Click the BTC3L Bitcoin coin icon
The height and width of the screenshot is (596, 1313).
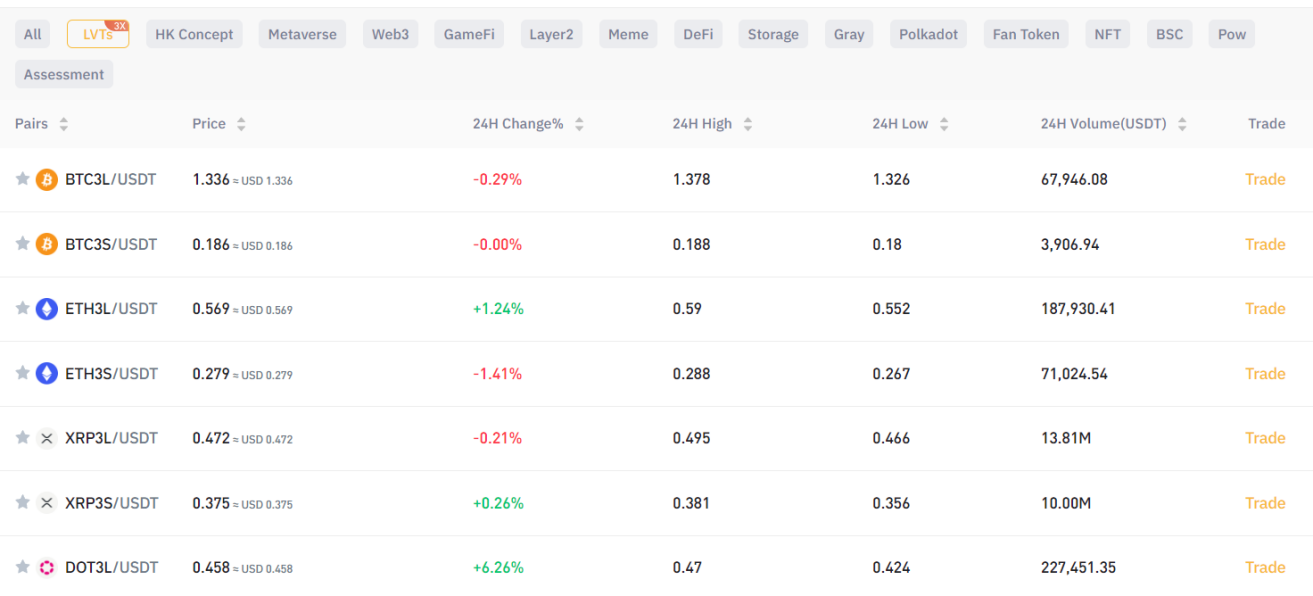[x=47, y=180]
